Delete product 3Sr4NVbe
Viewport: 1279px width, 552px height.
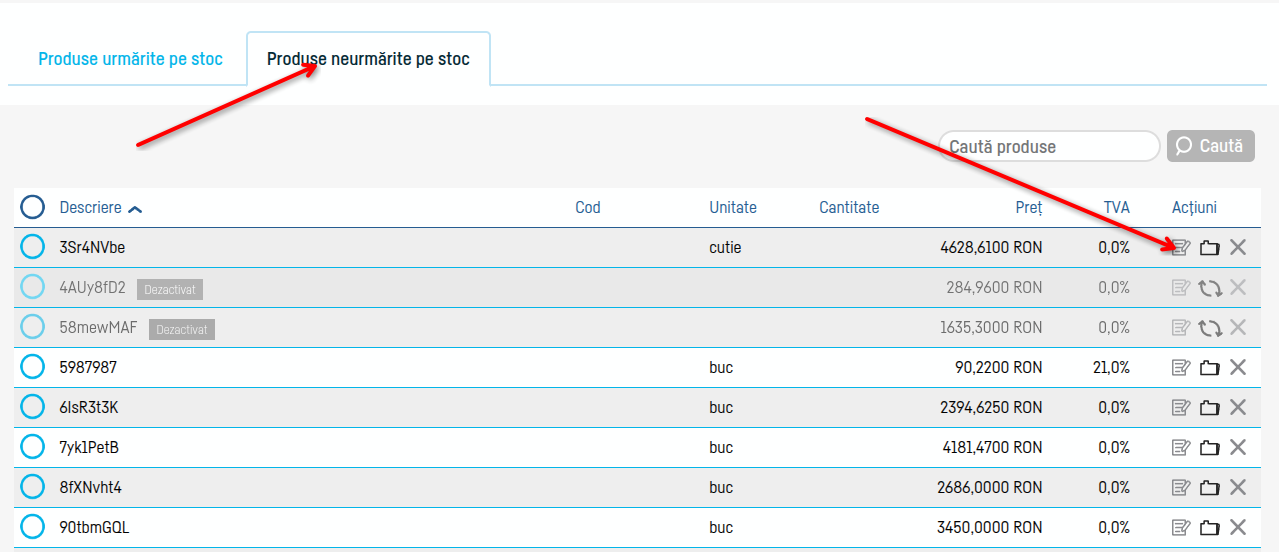1238,248
